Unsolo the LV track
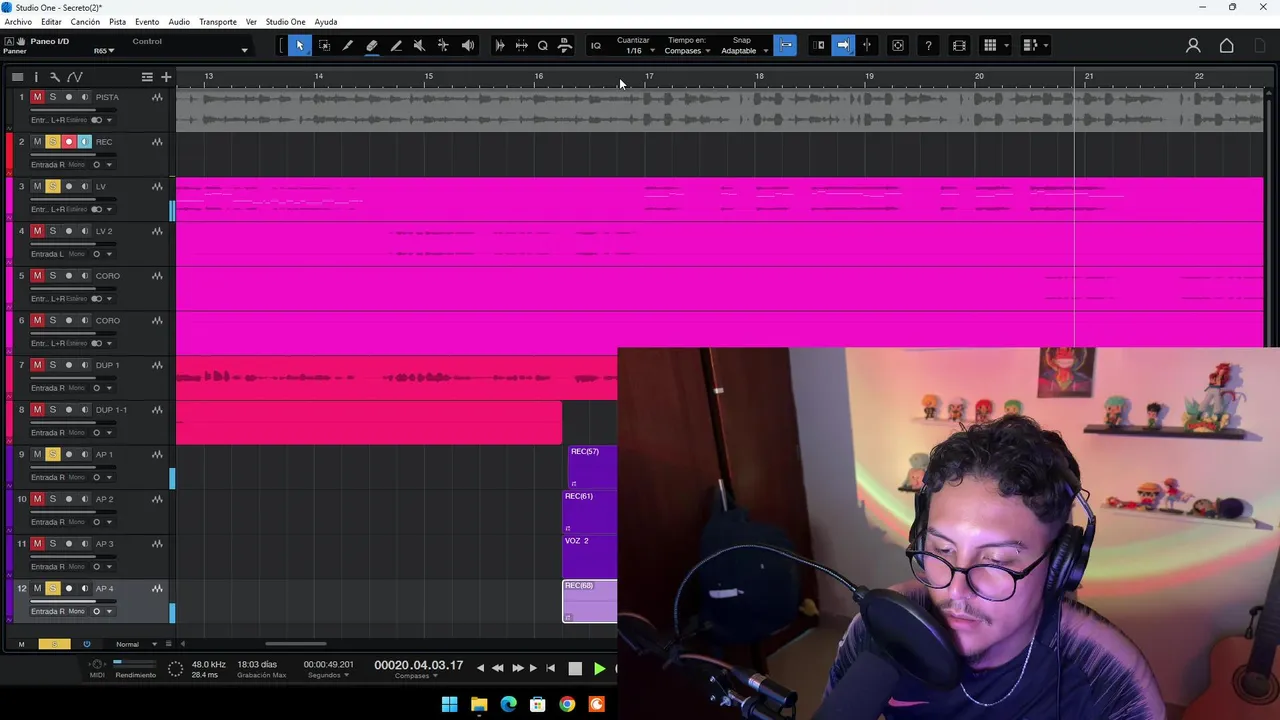 (x=53, y=186)
